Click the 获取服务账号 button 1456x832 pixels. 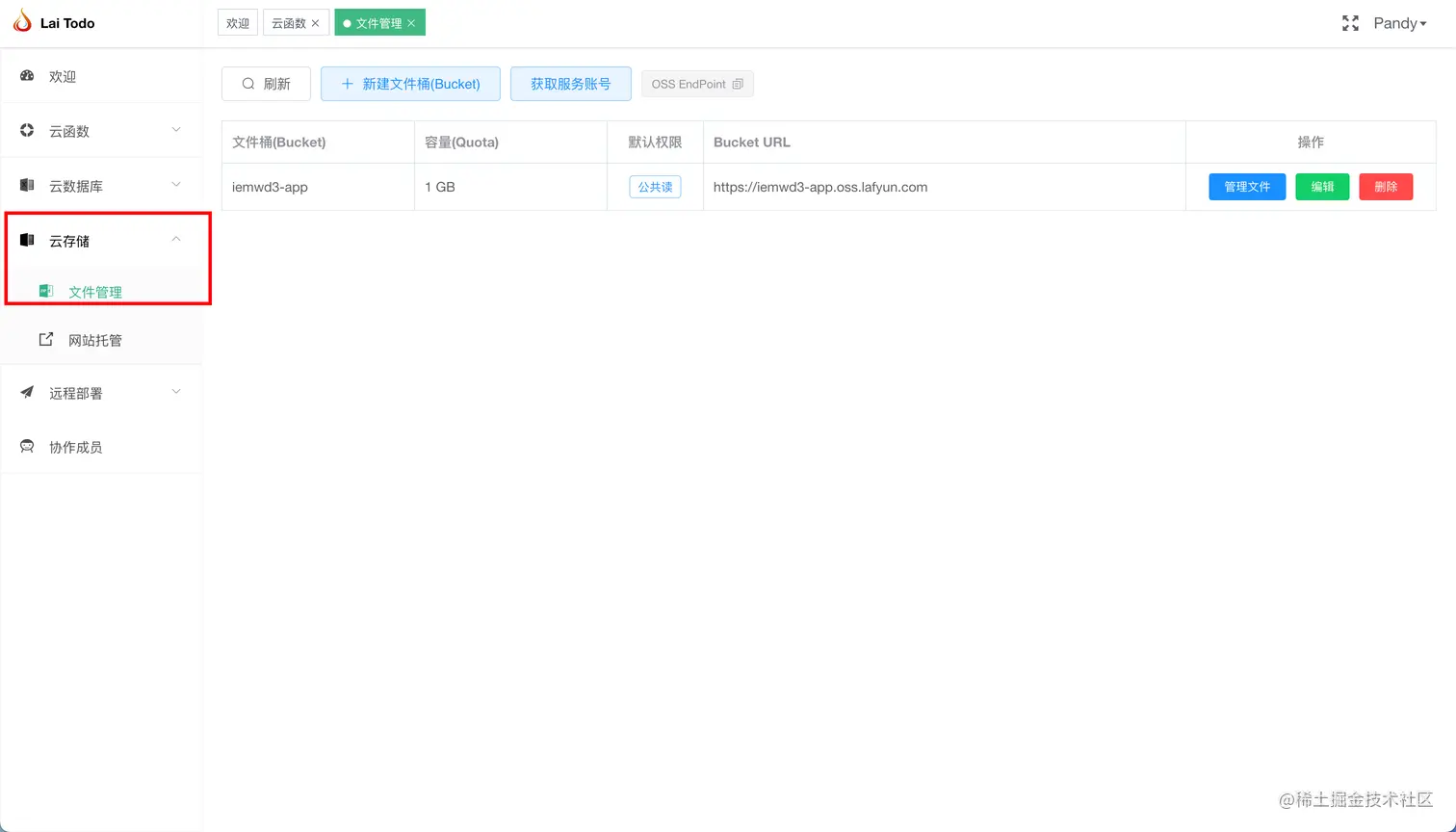coord(570,84)
